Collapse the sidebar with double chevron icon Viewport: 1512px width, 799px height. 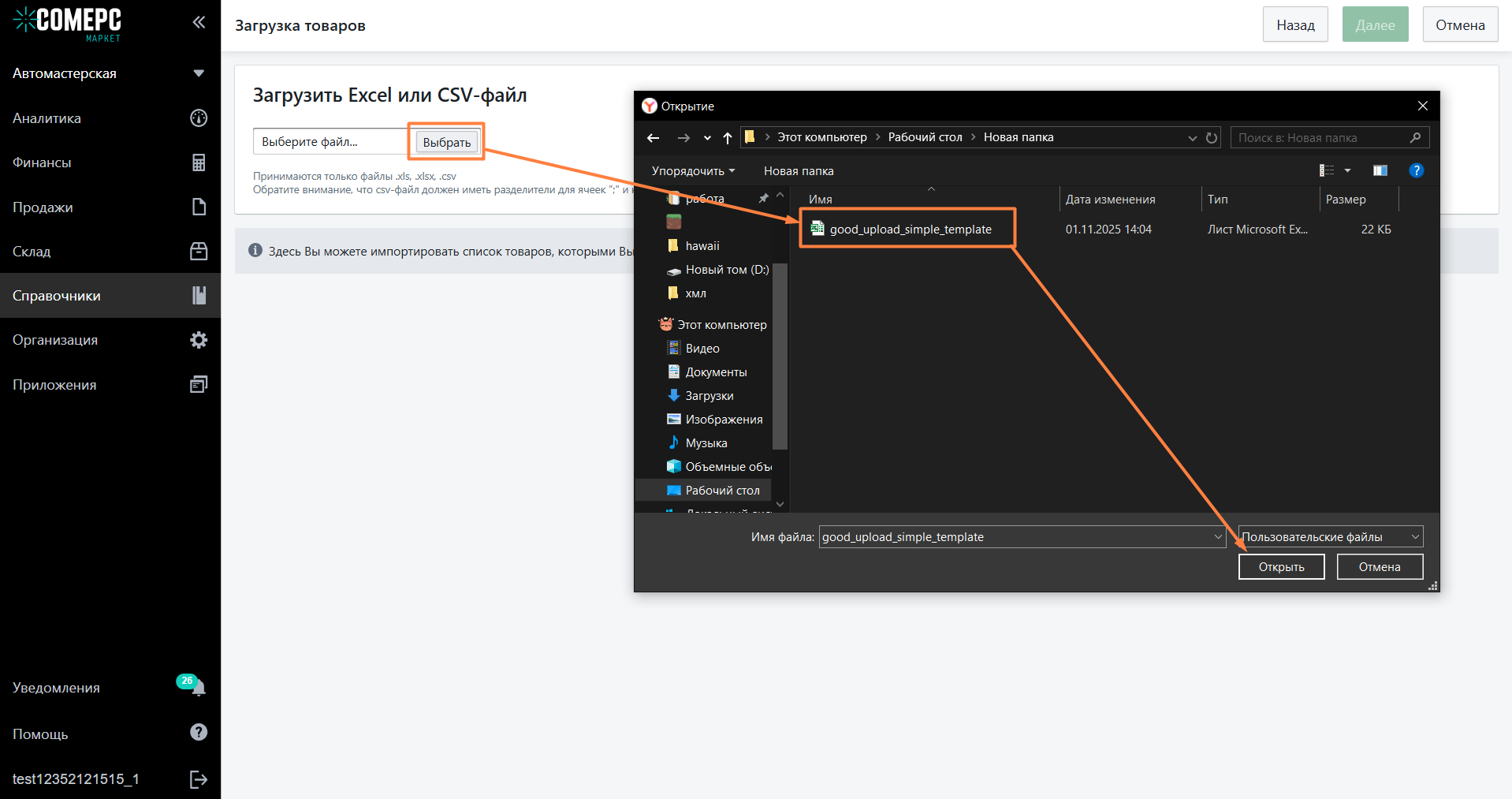click(199, 22)
